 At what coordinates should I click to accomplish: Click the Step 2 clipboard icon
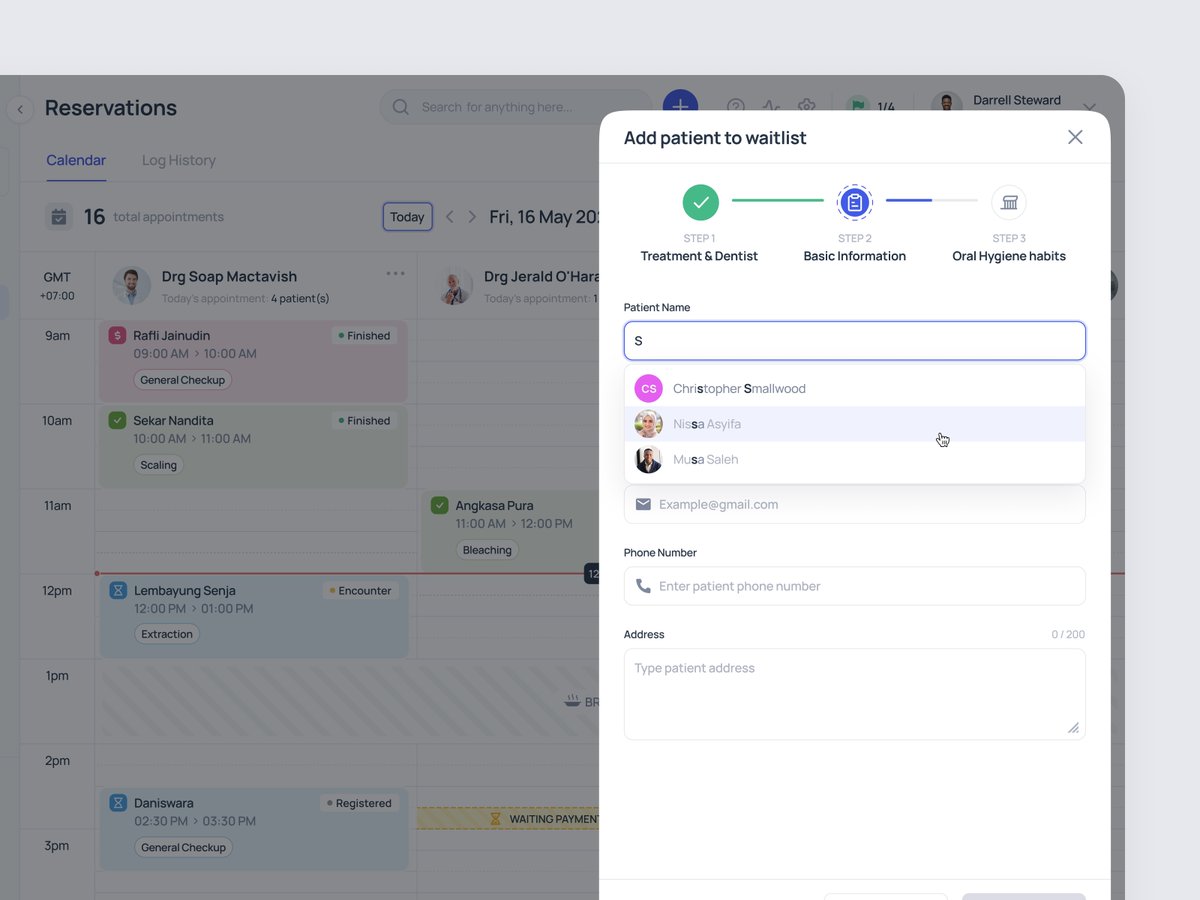(855, 202)
